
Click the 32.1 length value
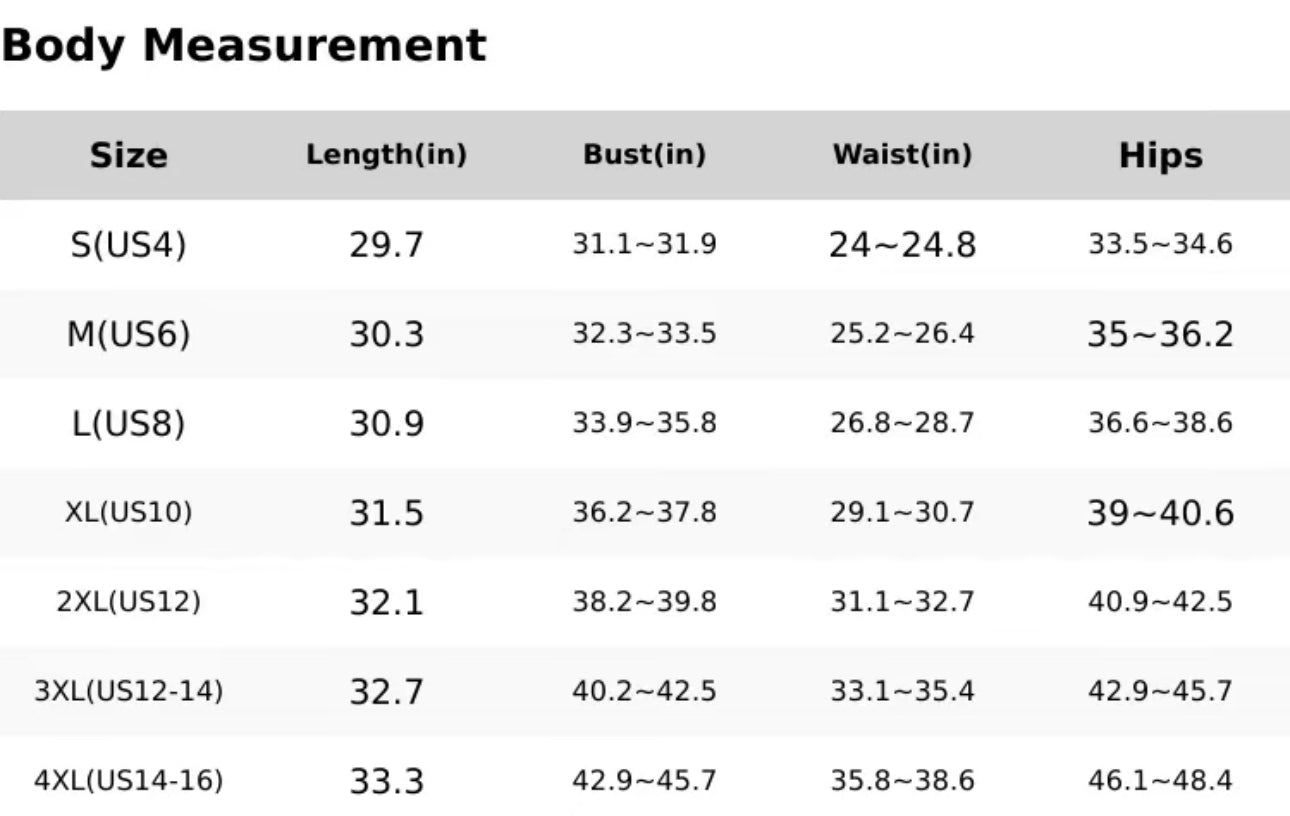coord(386,602)
